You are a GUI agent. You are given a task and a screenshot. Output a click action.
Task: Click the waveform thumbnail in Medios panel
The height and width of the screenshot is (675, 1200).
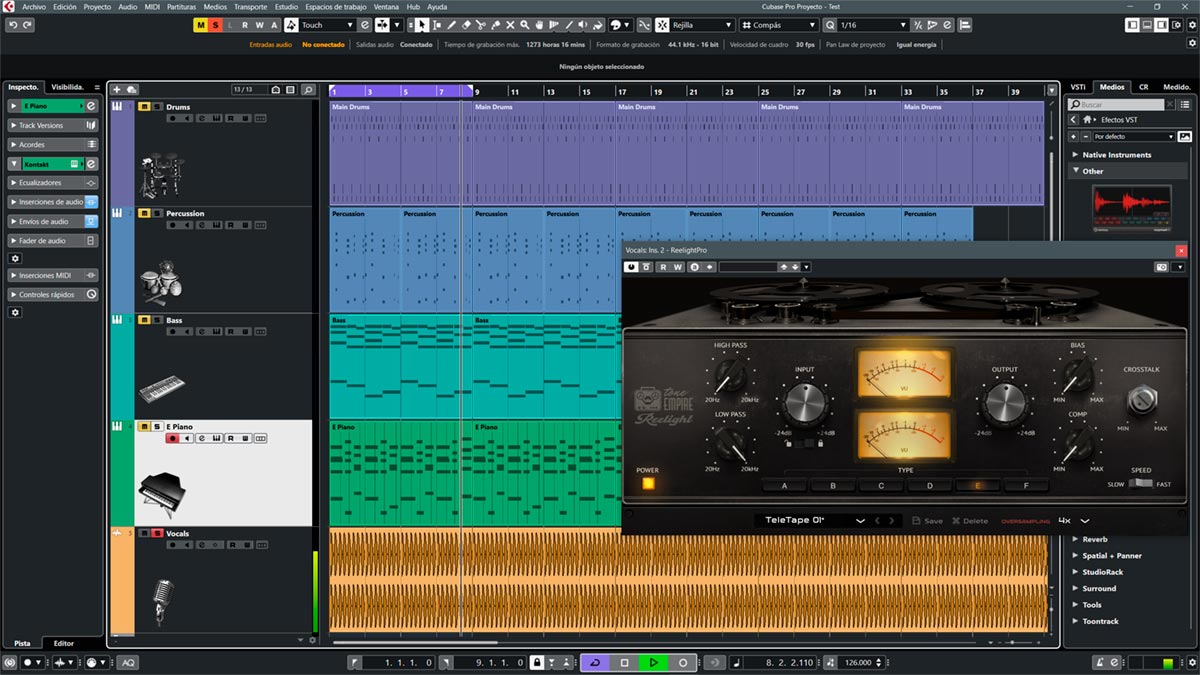click(1130, 209)
